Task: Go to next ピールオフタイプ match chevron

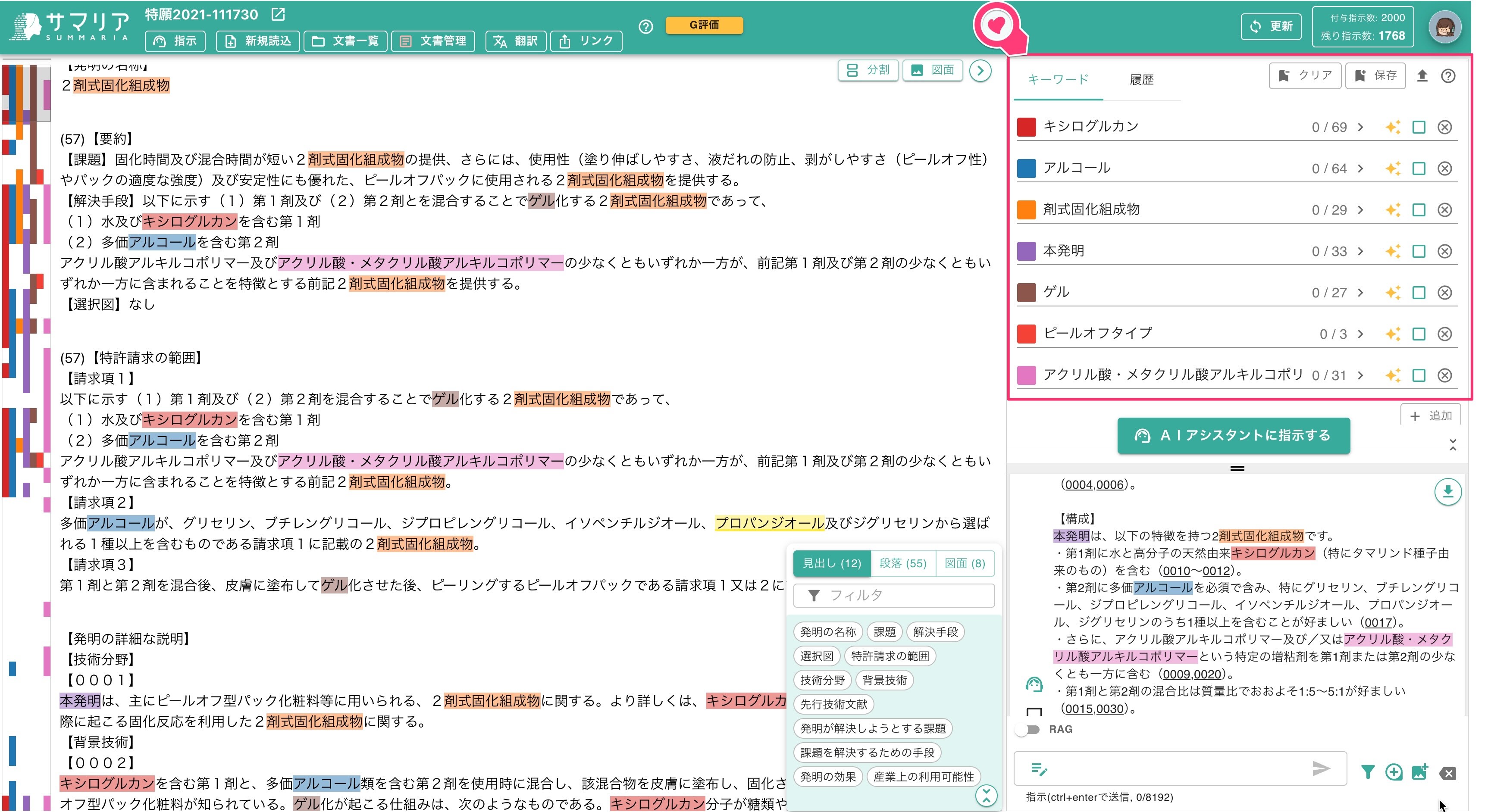Action: tap(1361, 334)
